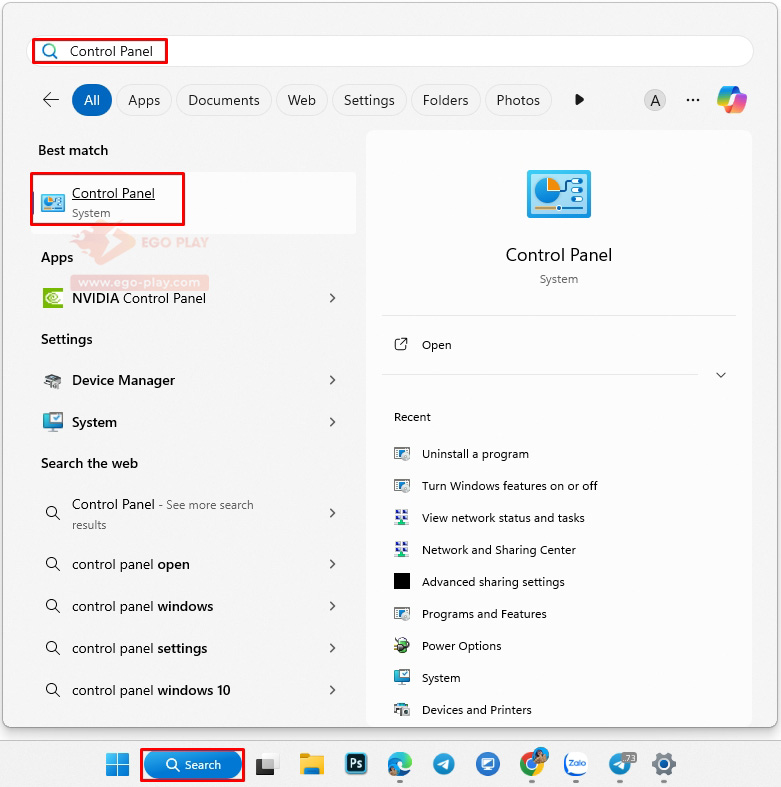The height and width of the screenshot is (787, 781).
Task: Switch to the Folders filter tab
Action: tap(446, 100)
